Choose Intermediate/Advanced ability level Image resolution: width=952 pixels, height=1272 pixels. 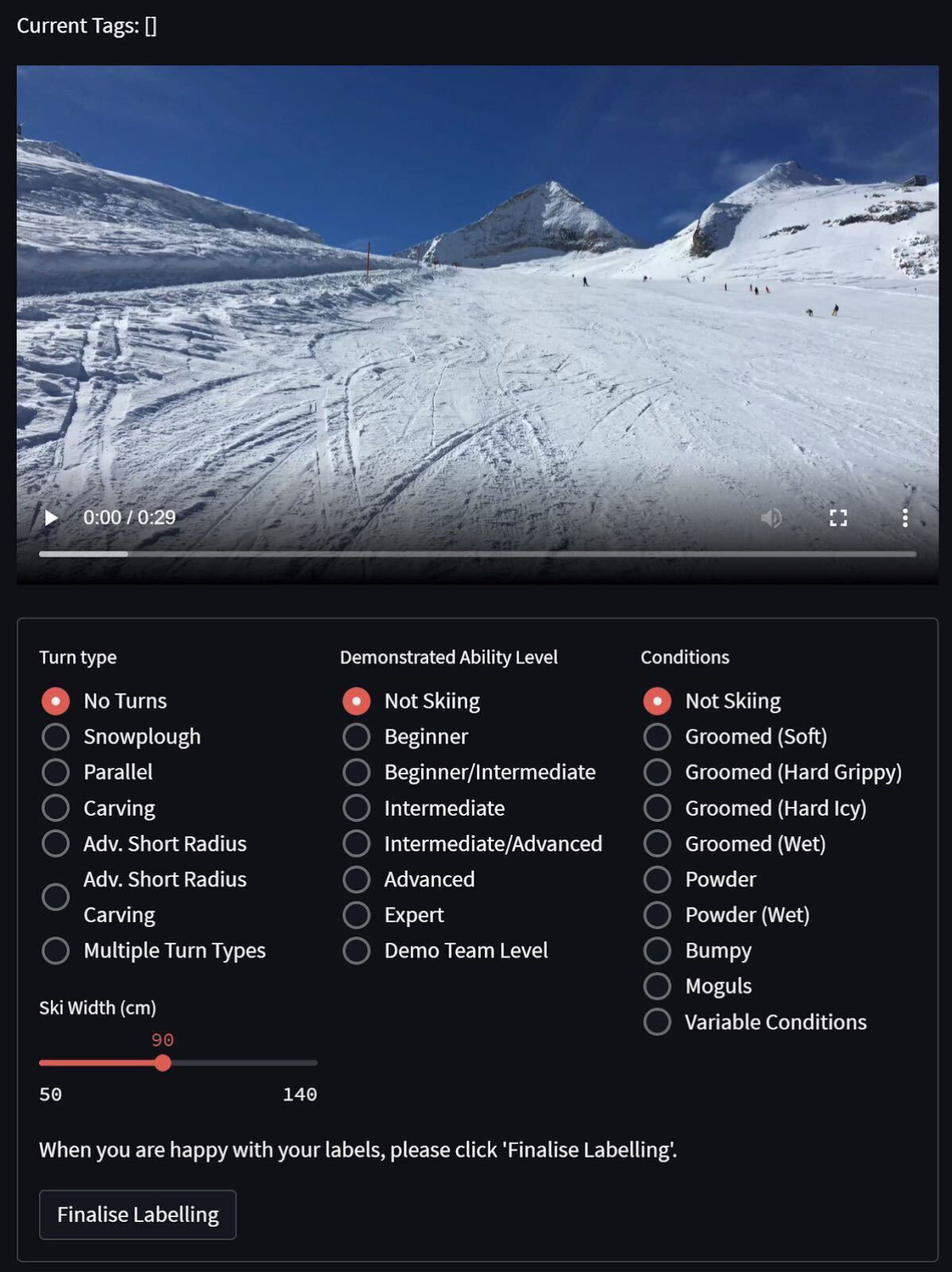tap(472, 844)
